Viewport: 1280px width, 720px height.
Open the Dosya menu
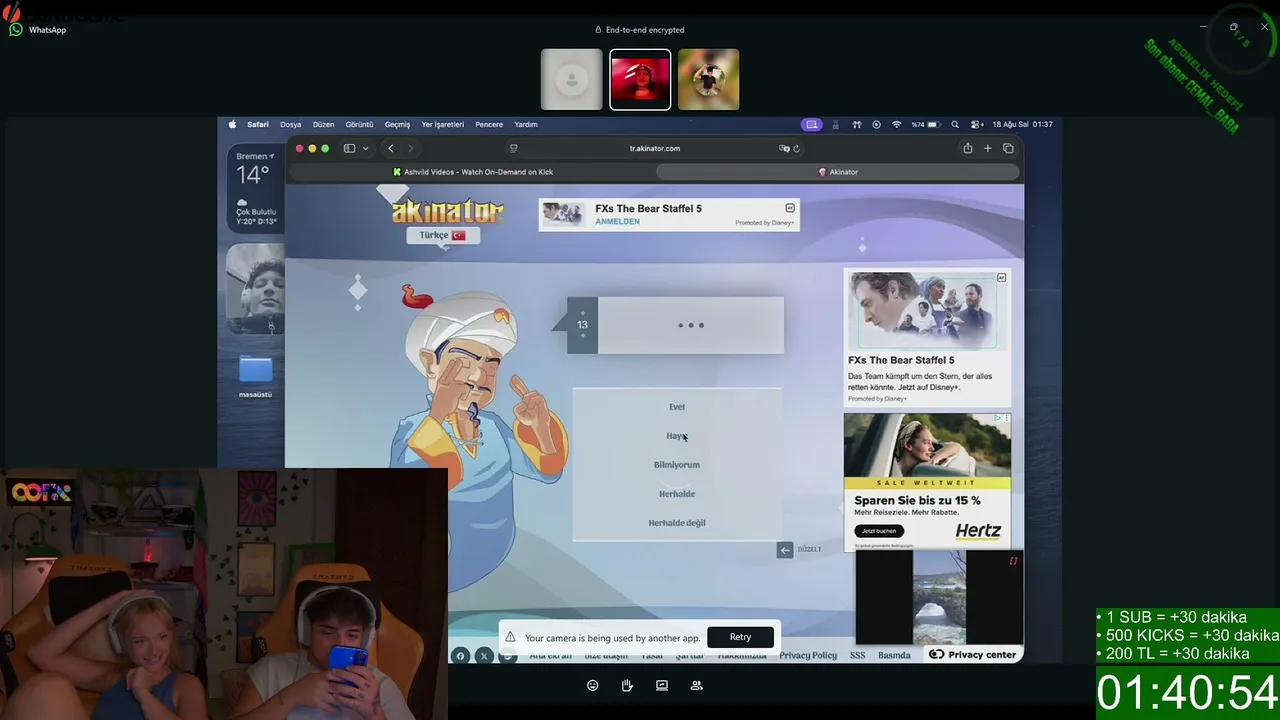pos(290,125)
